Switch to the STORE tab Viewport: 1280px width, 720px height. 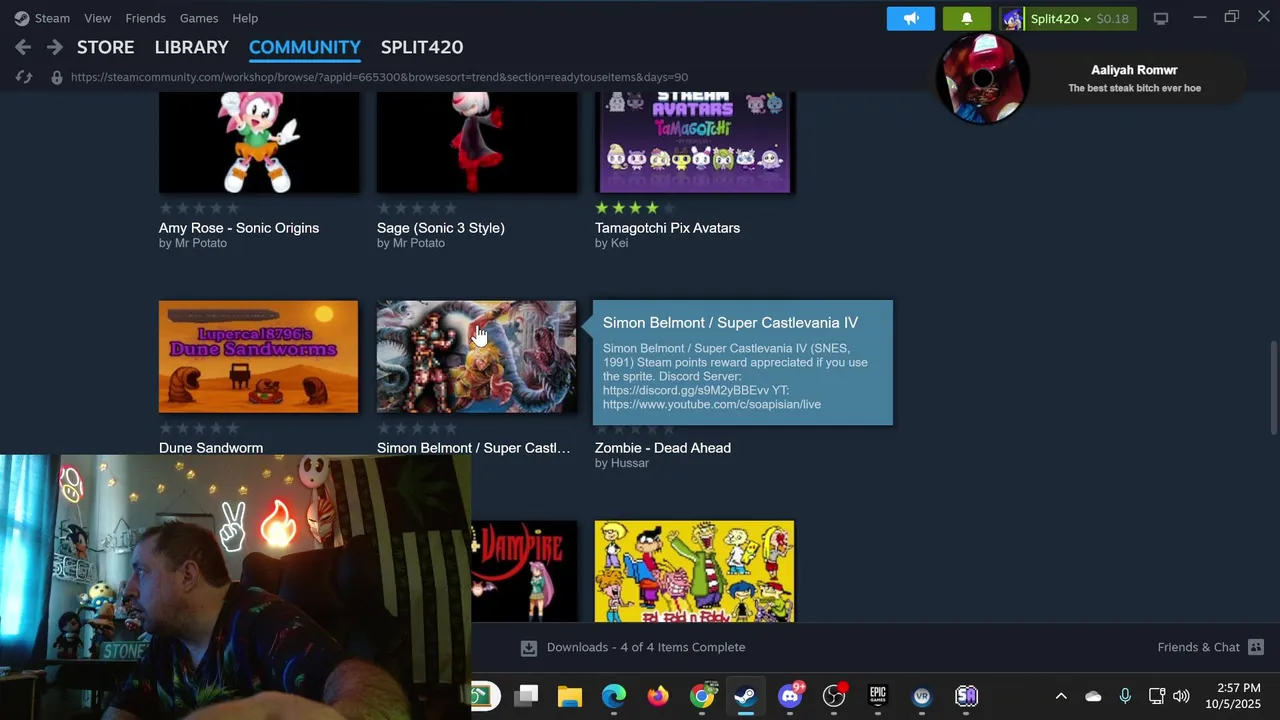click(x=105, y=47)
